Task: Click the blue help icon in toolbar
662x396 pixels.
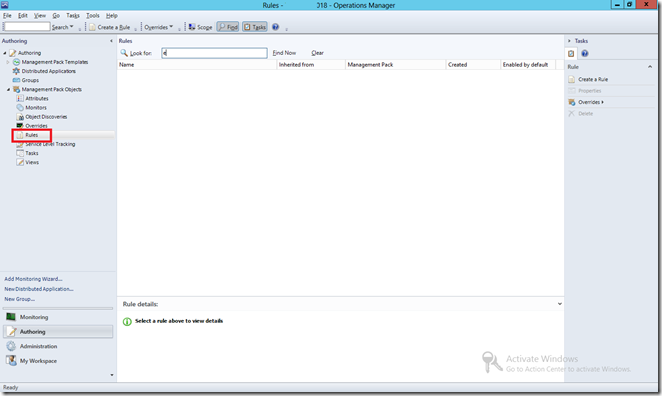Action: tap(275, 27)
